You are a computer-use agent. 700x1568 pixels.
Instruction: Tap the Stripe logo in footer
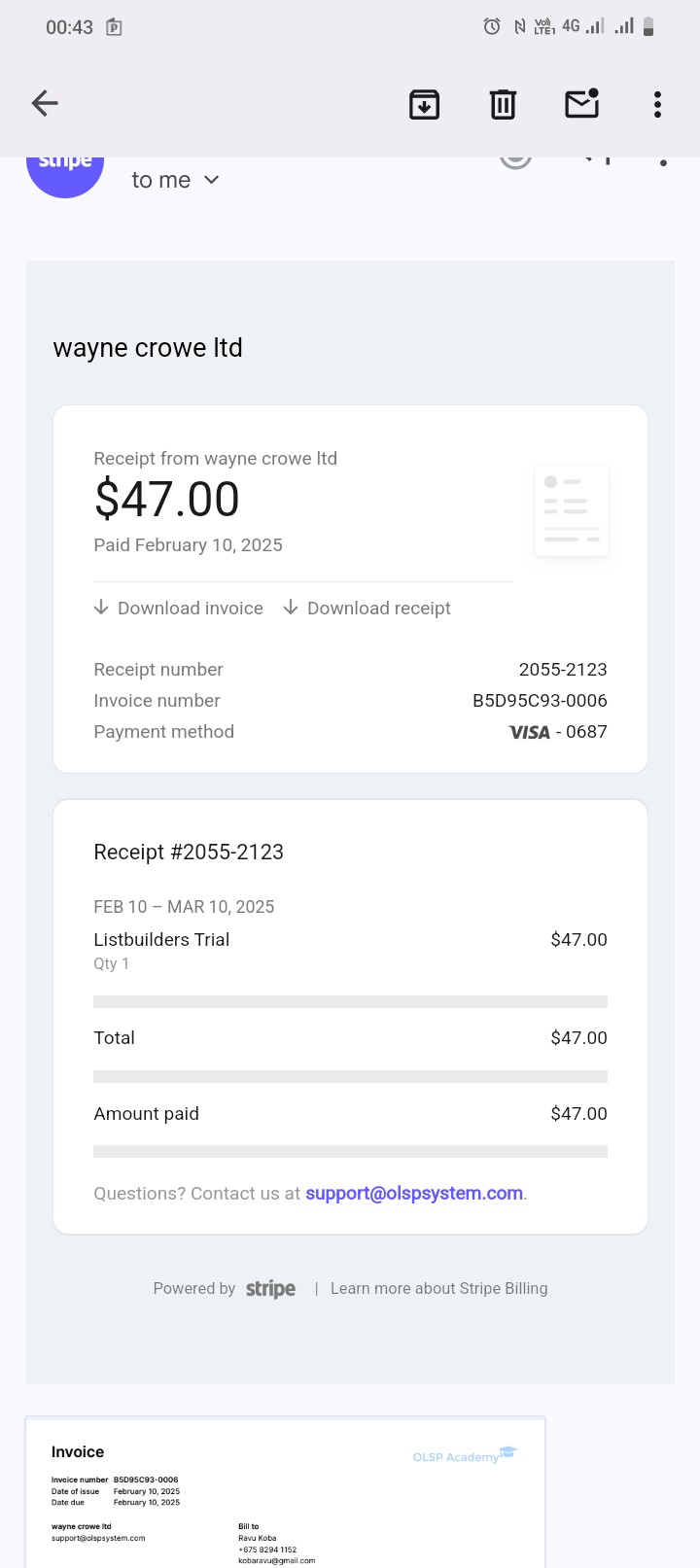(x=270, y=1289)
